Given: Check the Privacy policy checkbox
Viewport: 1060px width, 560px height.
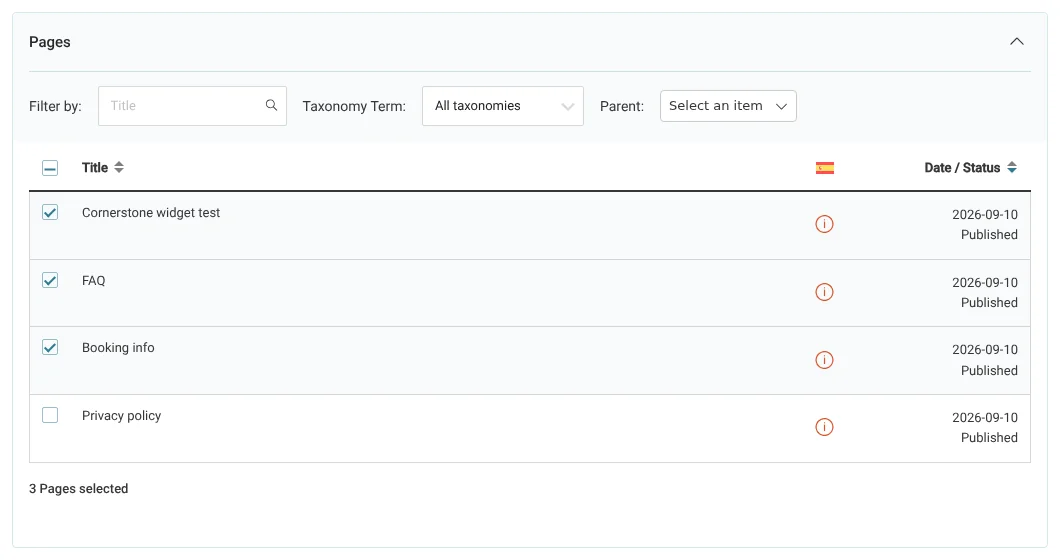Looking at the screenshot, I should (x=50, y=415).
